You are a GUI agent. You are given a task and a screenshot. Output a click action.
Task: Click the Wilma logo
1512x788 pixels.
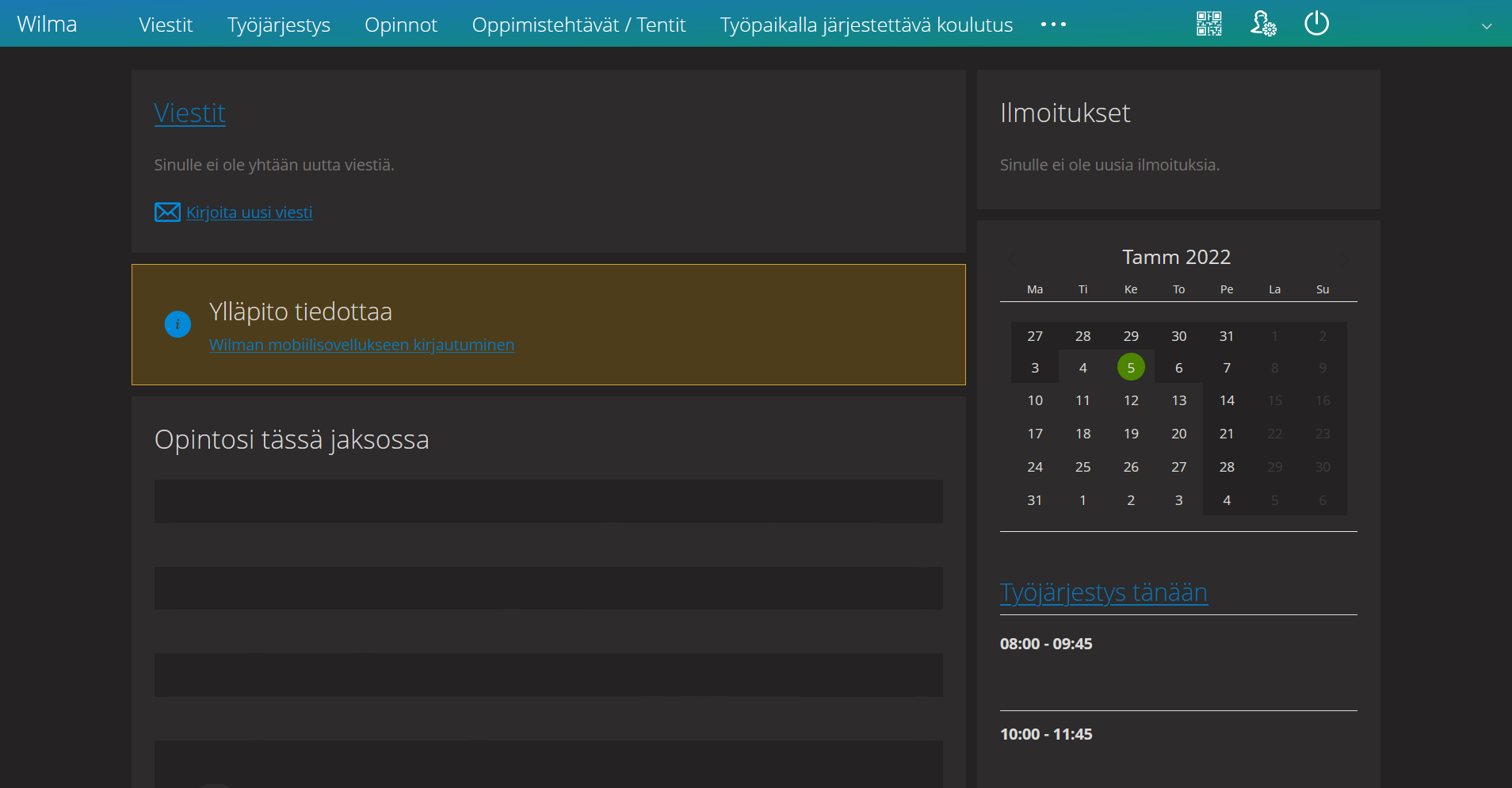47,24
